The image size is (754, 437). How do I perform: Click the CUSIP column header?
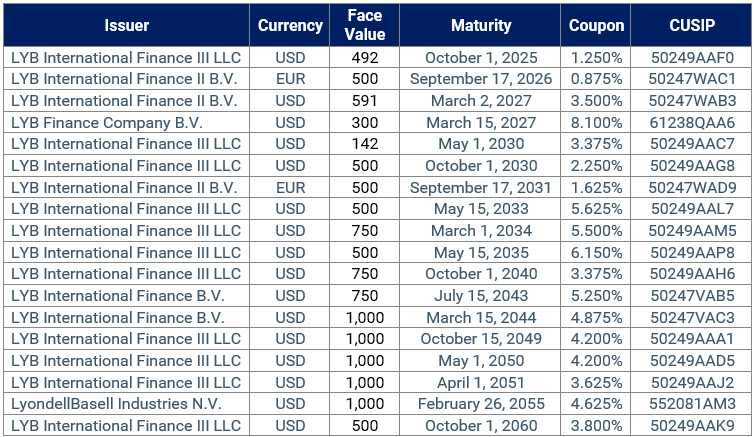click(692, 26)
